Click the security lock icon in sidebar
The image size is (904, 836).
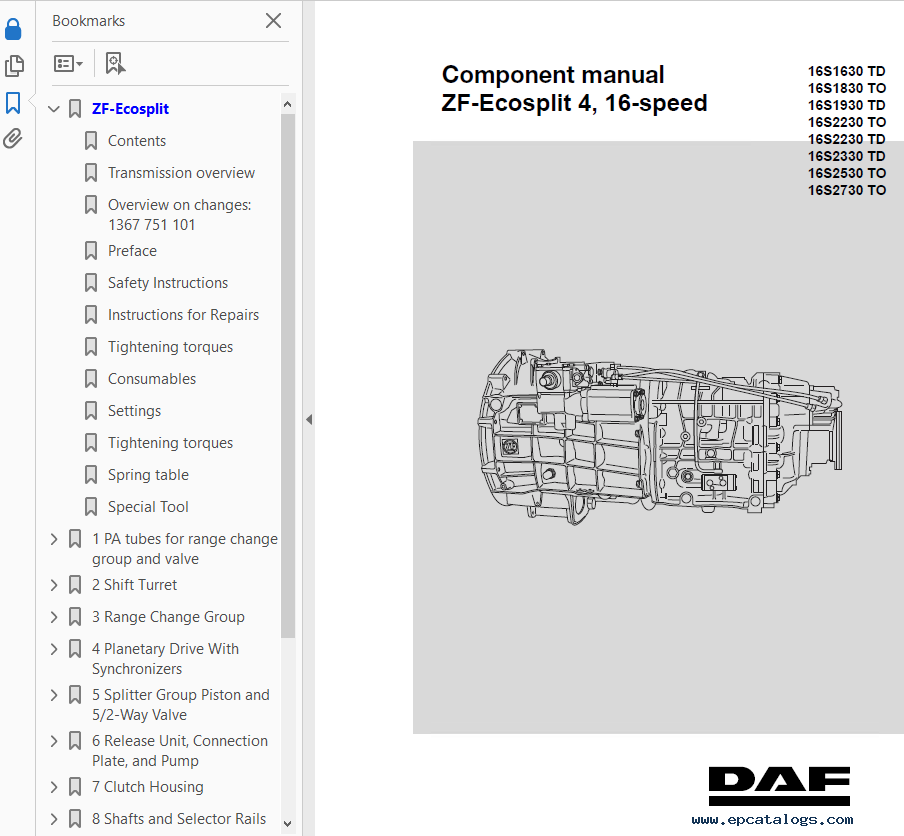point(13,29)
